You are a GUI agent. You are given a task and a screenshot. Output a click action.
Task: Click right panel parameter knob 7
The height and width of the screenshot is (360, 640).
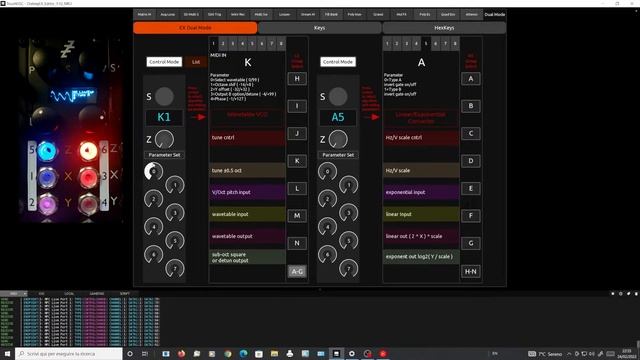[349, 269]
